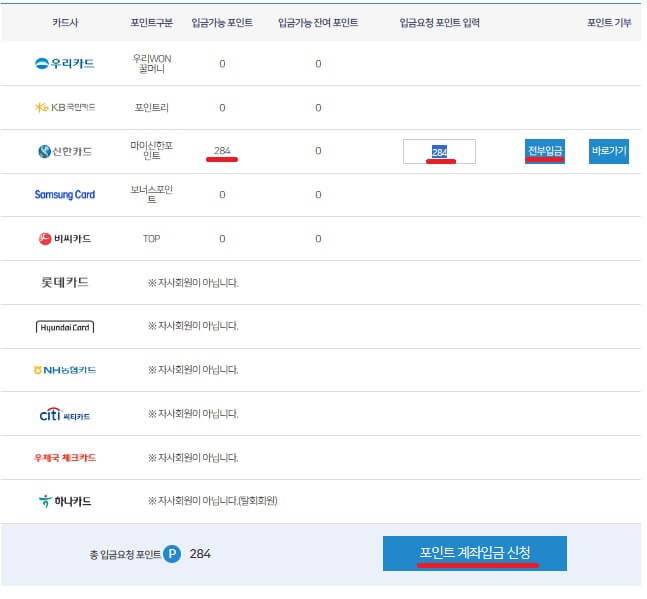Click the 하나카드 logo
This screenshot has height=599, width=647.
click(65, 501)
